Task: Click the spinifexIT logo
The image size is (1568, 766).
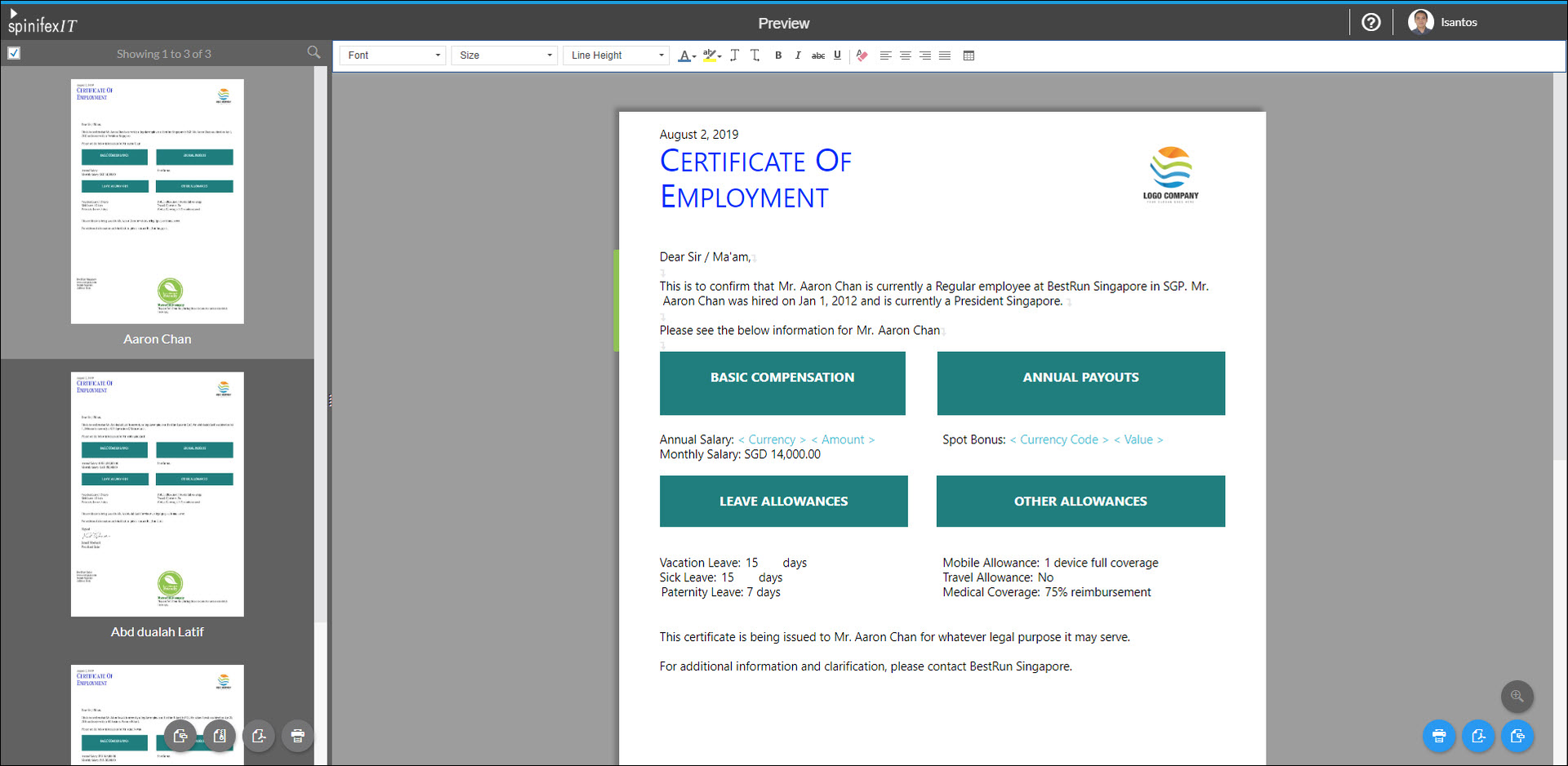Action: click(42, 24)
